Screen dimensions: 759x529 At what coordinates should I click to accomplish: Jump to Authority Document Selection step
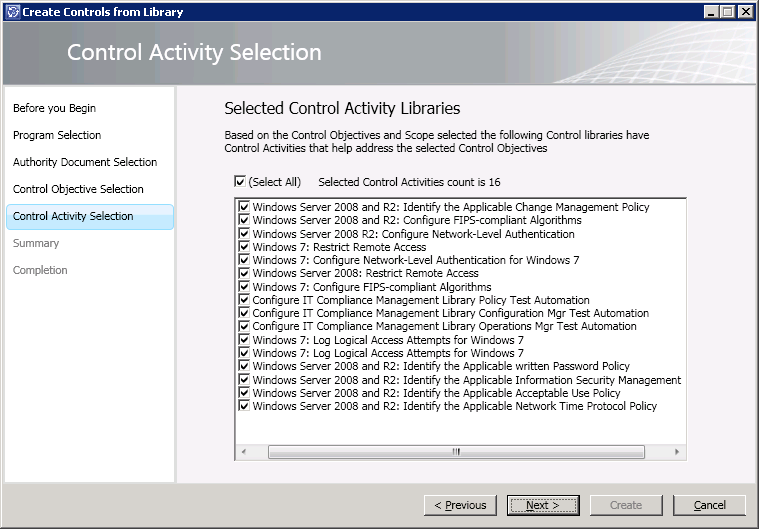(x=85, y=162)
